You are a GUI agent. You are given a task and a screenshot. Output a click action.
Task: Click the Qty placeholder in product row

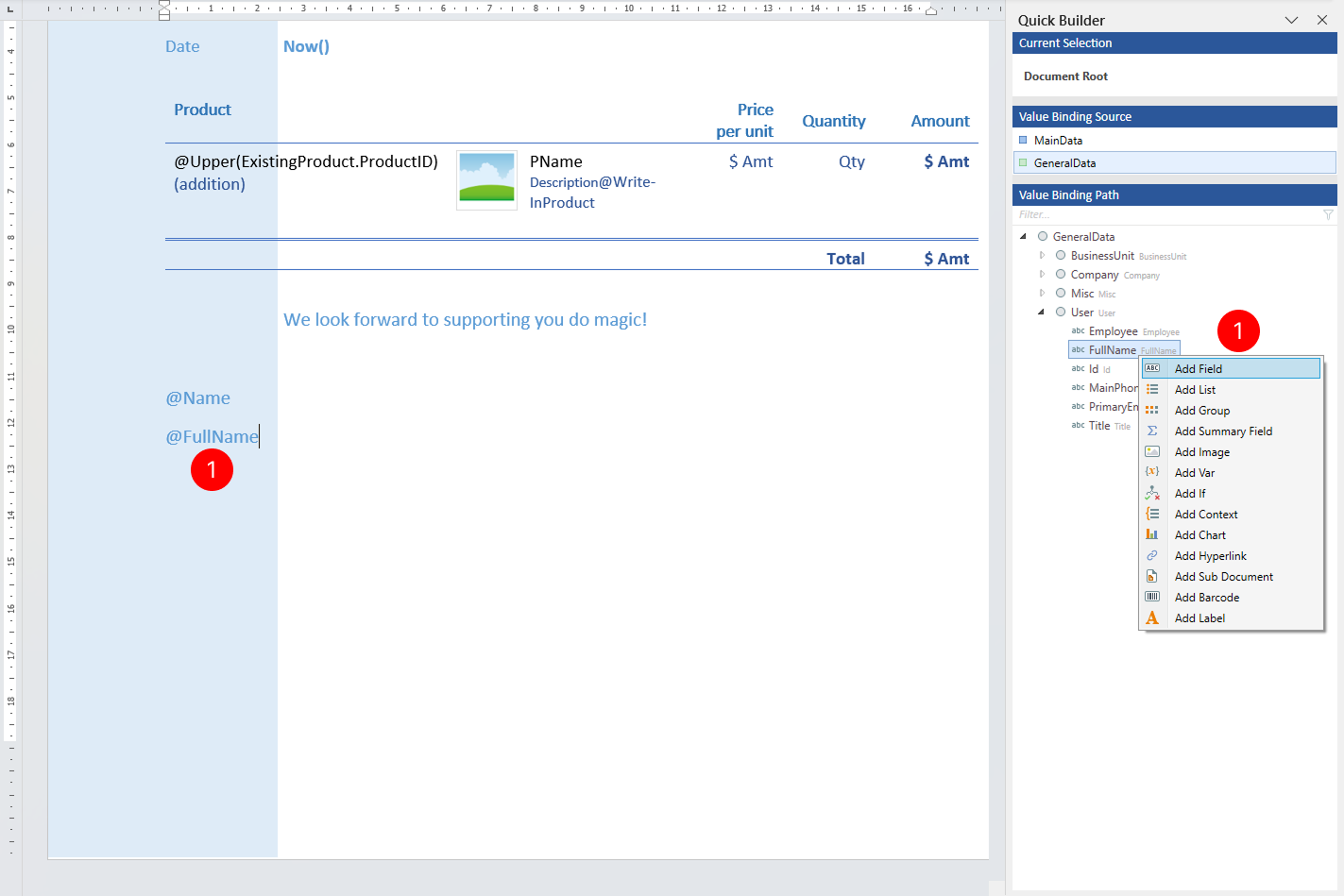[x=852, y=161]
